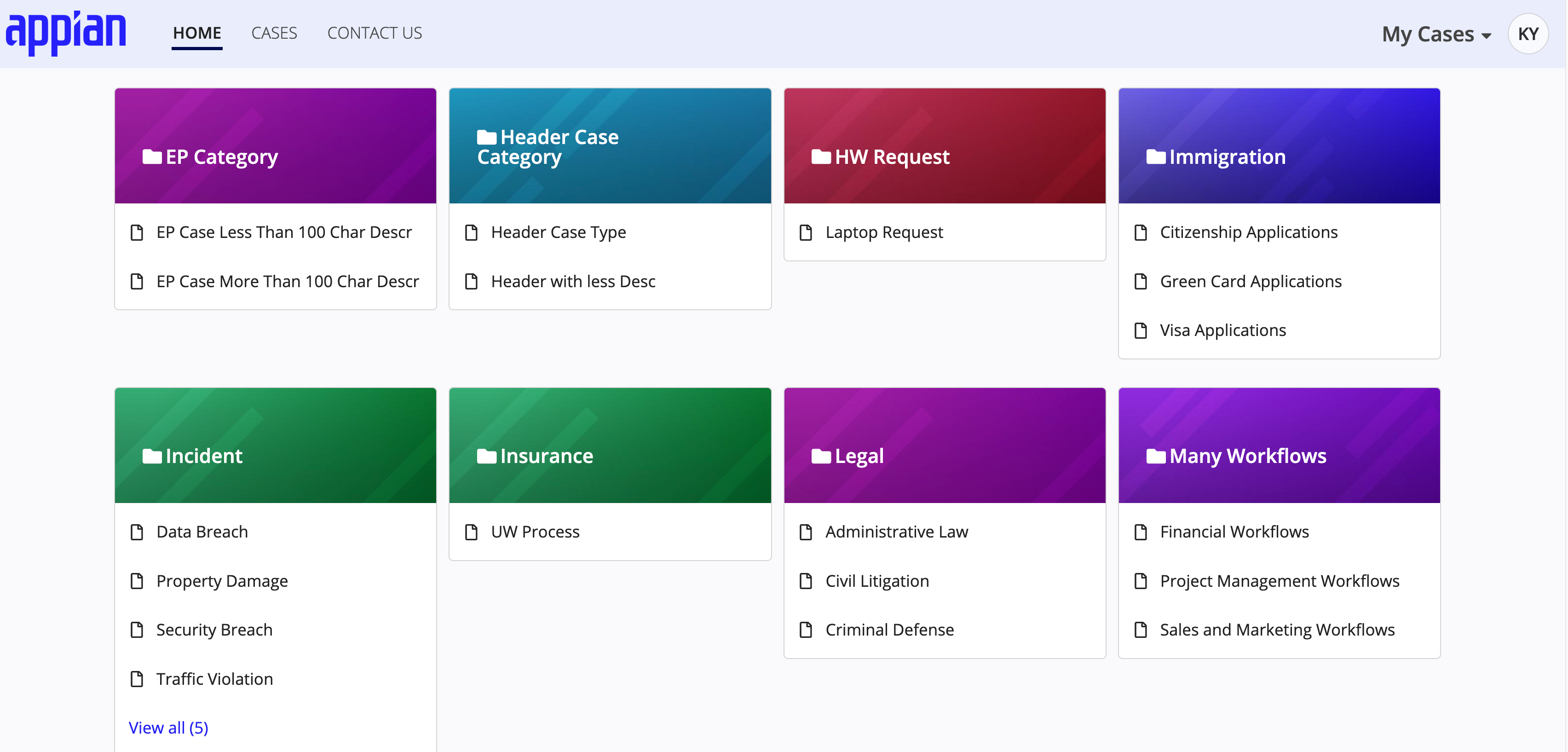Click the Header Case Category title

(x=548, y=147)
